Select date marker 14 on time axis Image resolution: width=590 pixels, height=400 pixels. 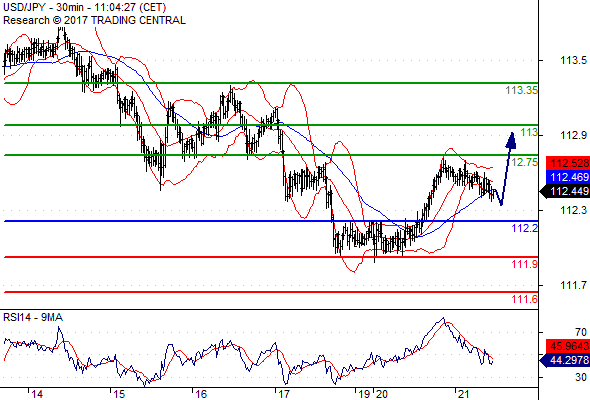[x=37, y=394]
